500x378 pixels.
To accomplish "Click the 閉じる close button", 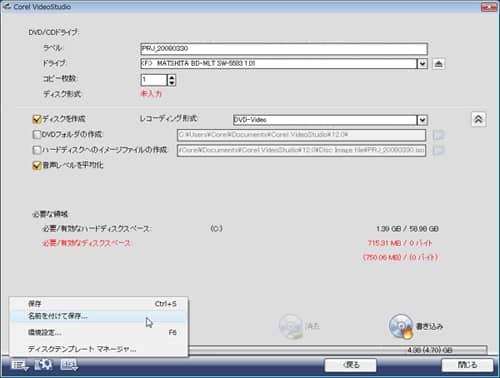I will [467, 365].
